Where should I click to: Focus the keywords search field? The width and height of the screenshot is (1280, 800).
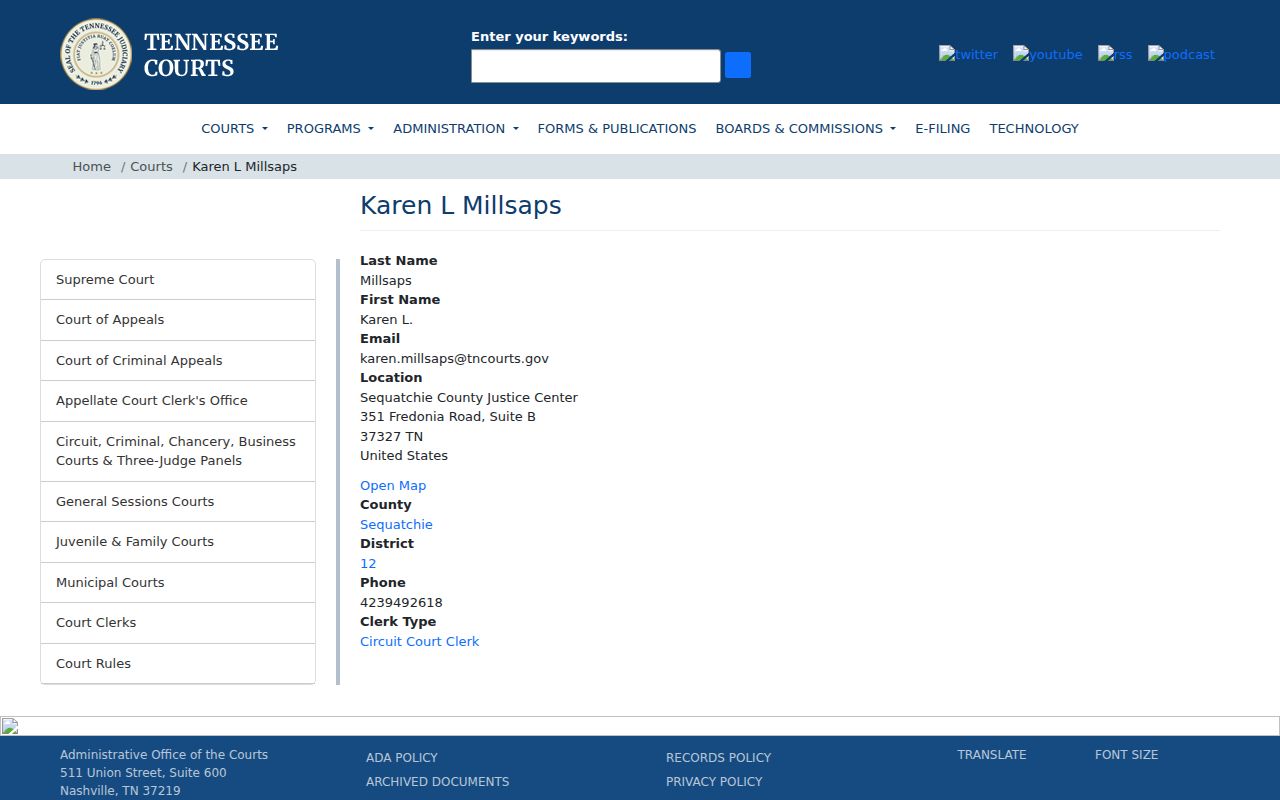point(596,66)
